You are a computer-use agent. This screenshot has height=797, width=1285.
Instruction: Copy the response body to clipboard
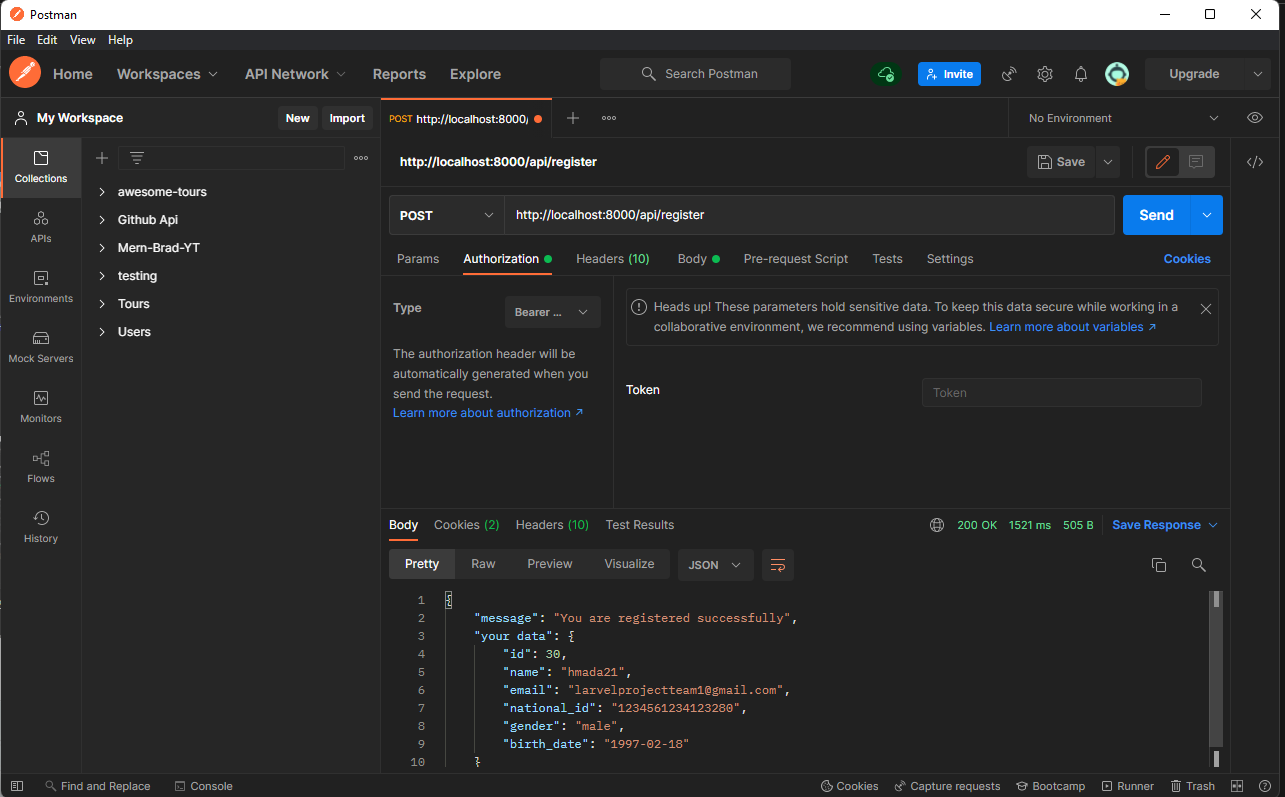click(x=1159, y=564)
